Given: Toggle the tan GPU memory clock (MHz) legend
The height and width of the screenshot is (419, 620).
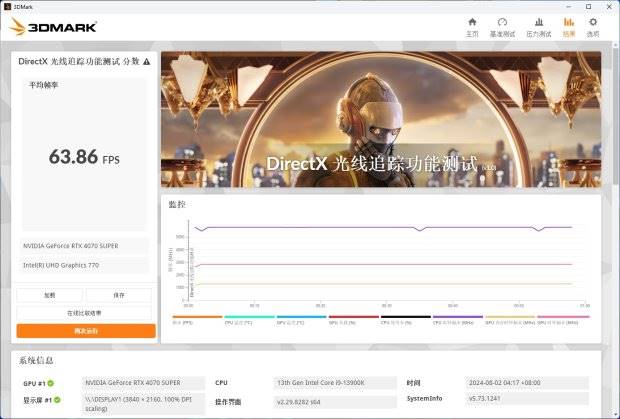Looking at the screenshot, I should 510,320.
